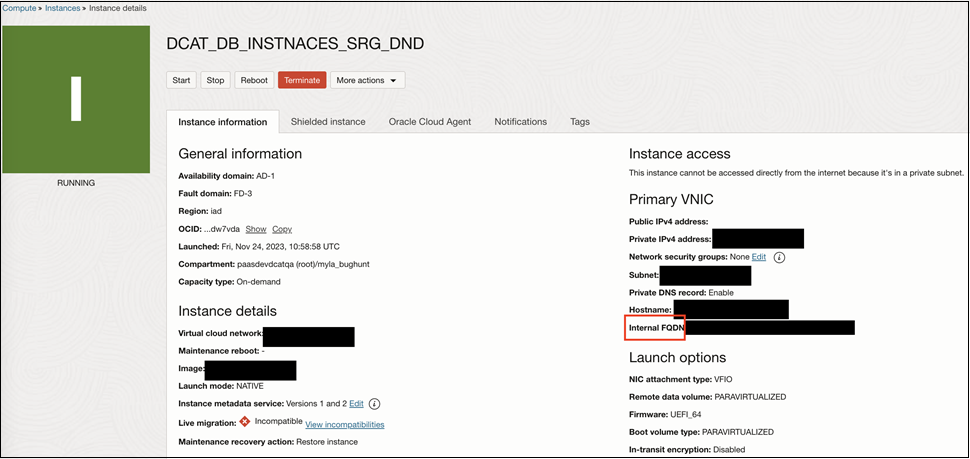The height and width of the screenshot is (459, 970).
Task: Switch to the Shielded instance tab
Action: 328,122
